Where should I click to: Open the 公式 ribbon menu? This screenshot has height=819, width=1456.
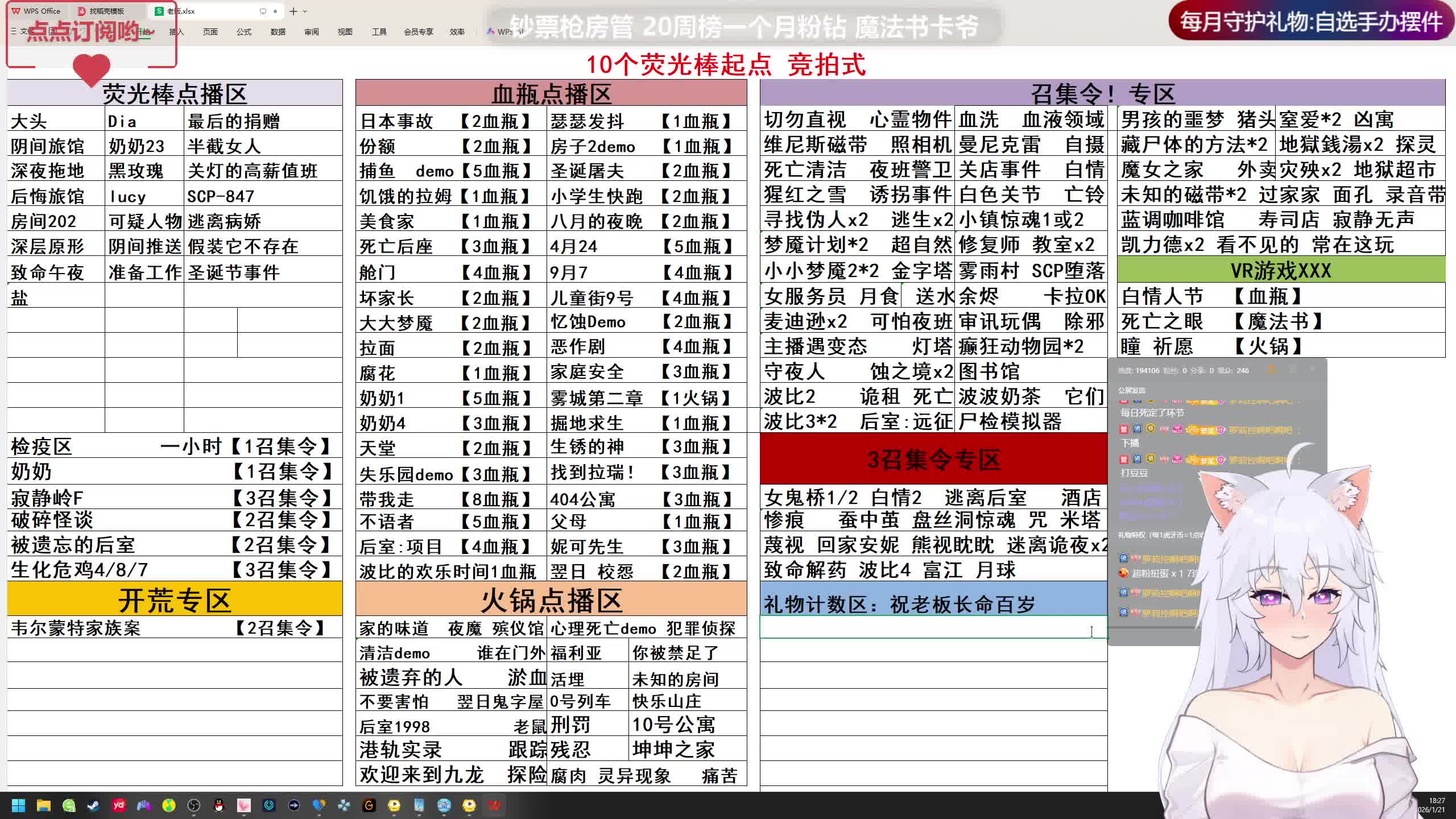(244, 32)
